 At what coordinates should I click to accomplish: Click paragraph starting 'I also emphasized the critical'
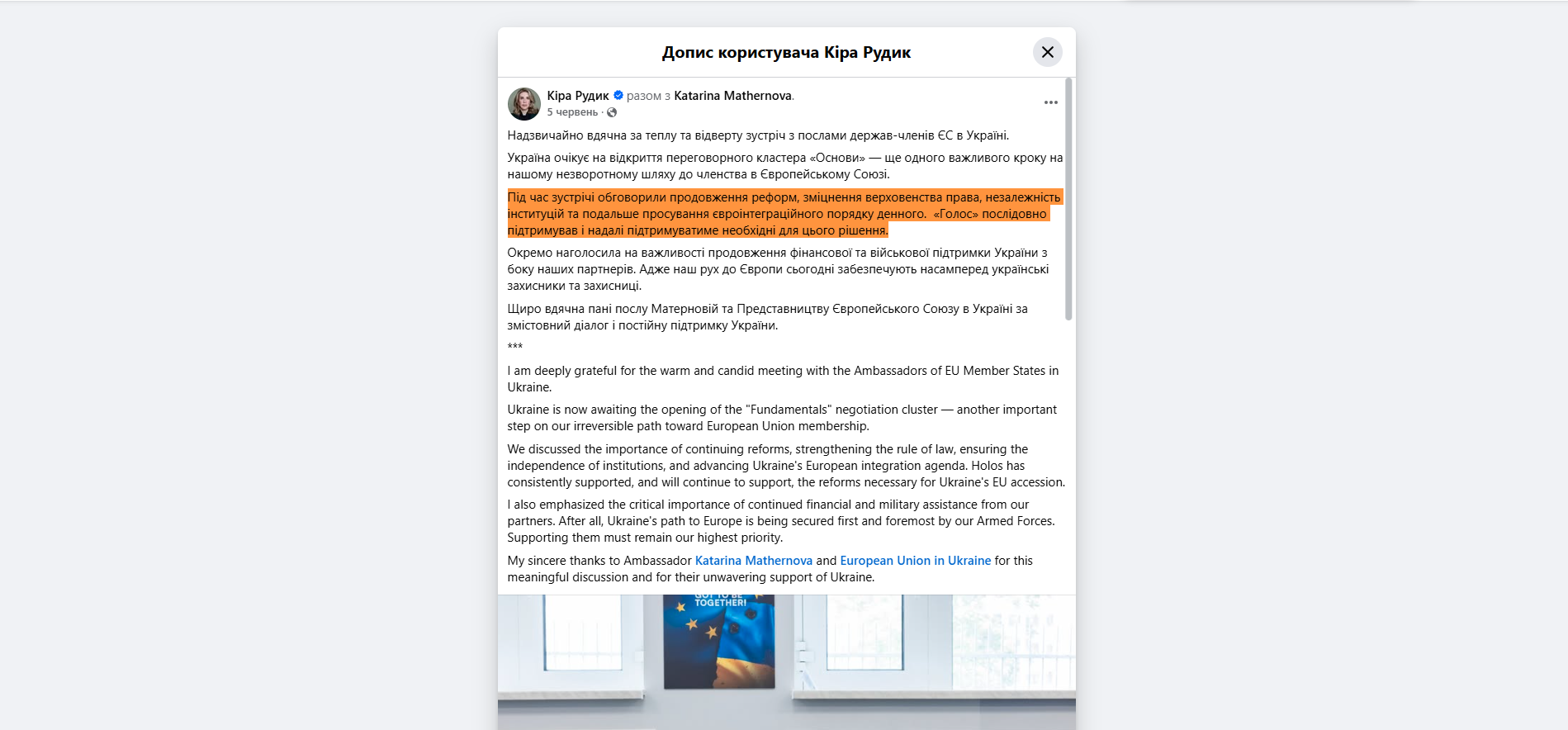click(x=781, y=521)
